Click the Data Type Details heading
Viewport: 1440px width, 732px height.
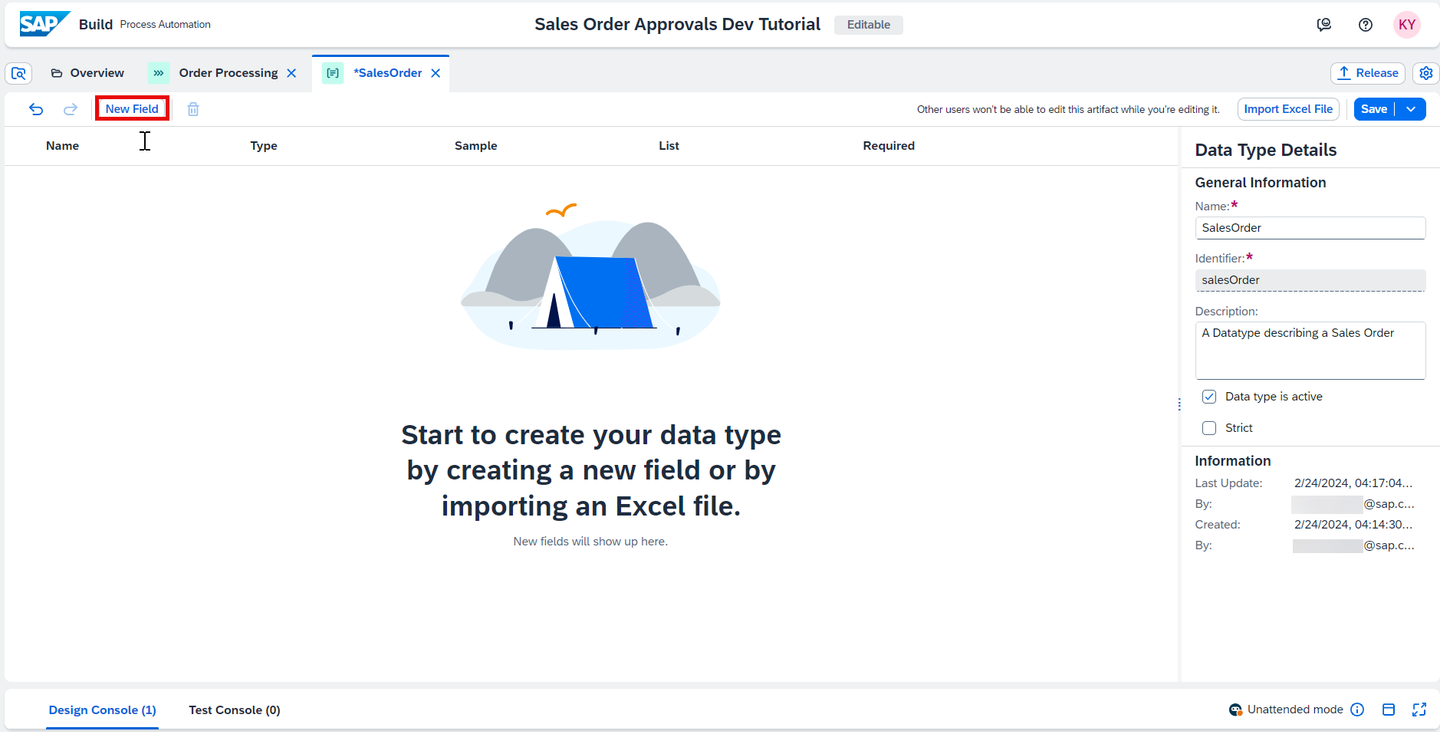1266,150
